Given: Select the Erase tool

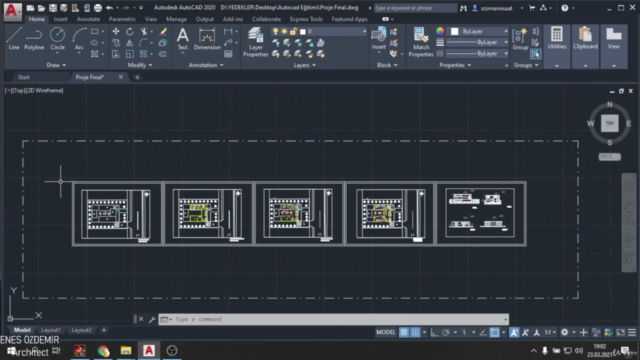Looking at the screenshot, I should (163, 31).
